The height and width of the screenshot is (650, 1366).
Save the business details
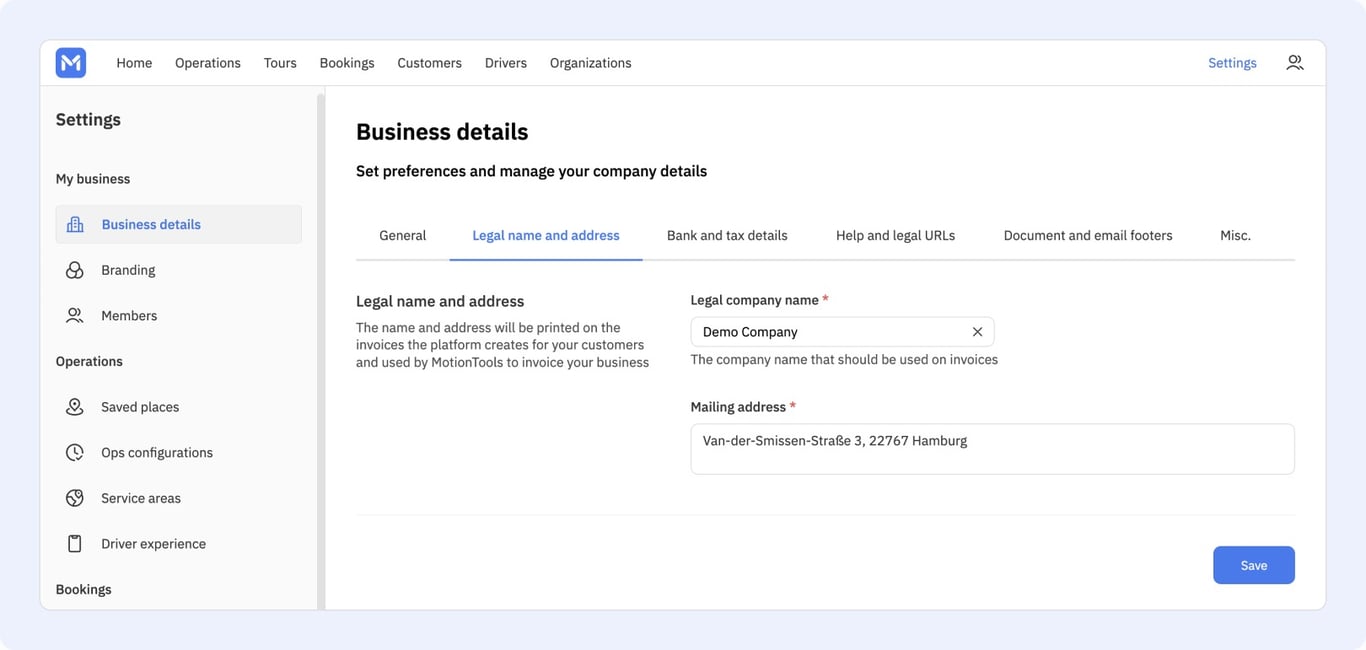click(x=1254, y=565)
